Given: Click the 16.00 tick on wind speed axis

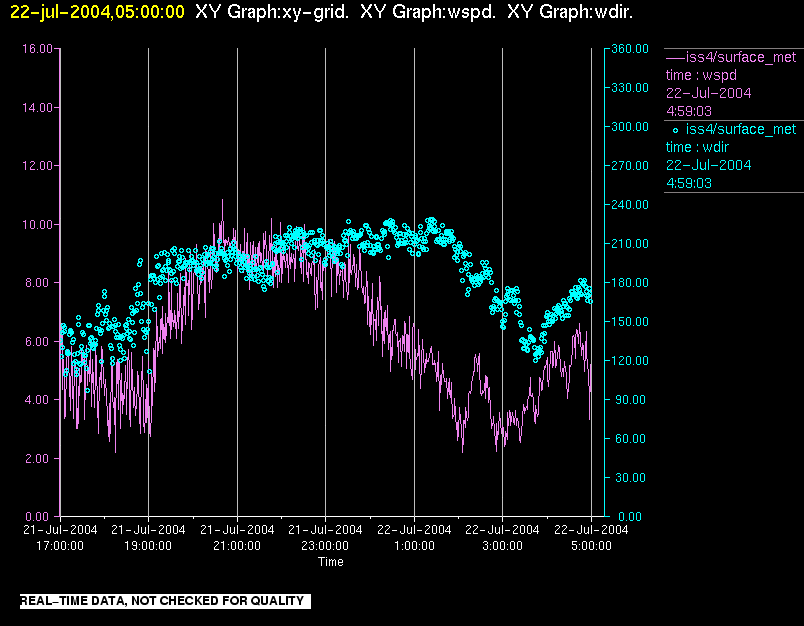Looking at the screenshot, I should point(37,49).
